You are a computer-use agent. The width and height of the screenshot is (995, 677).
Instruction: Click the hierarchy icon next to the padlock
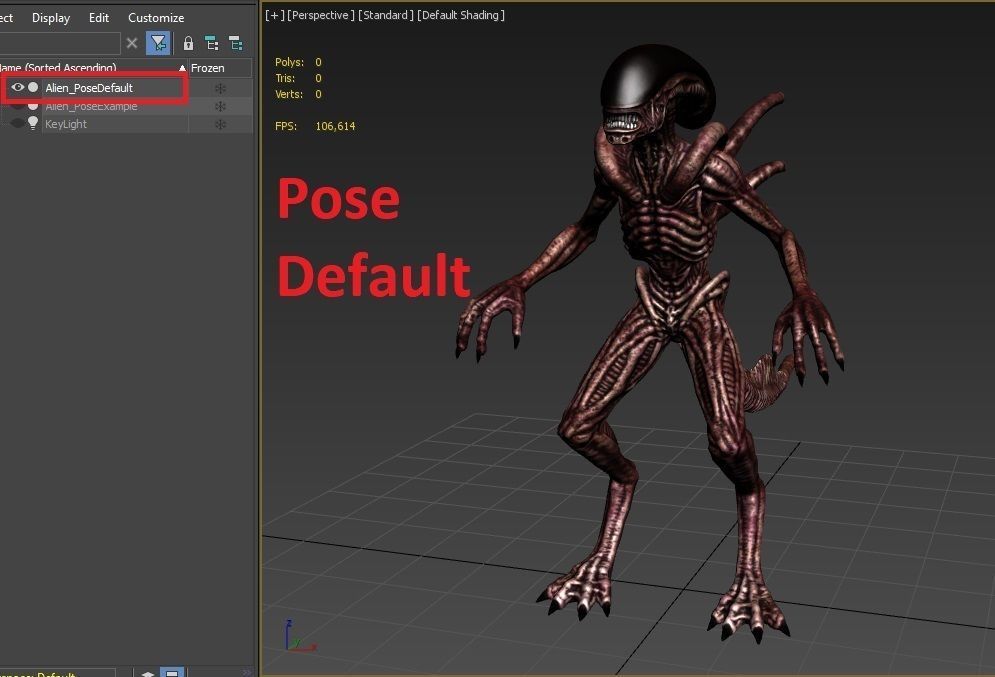coord(212,43)
